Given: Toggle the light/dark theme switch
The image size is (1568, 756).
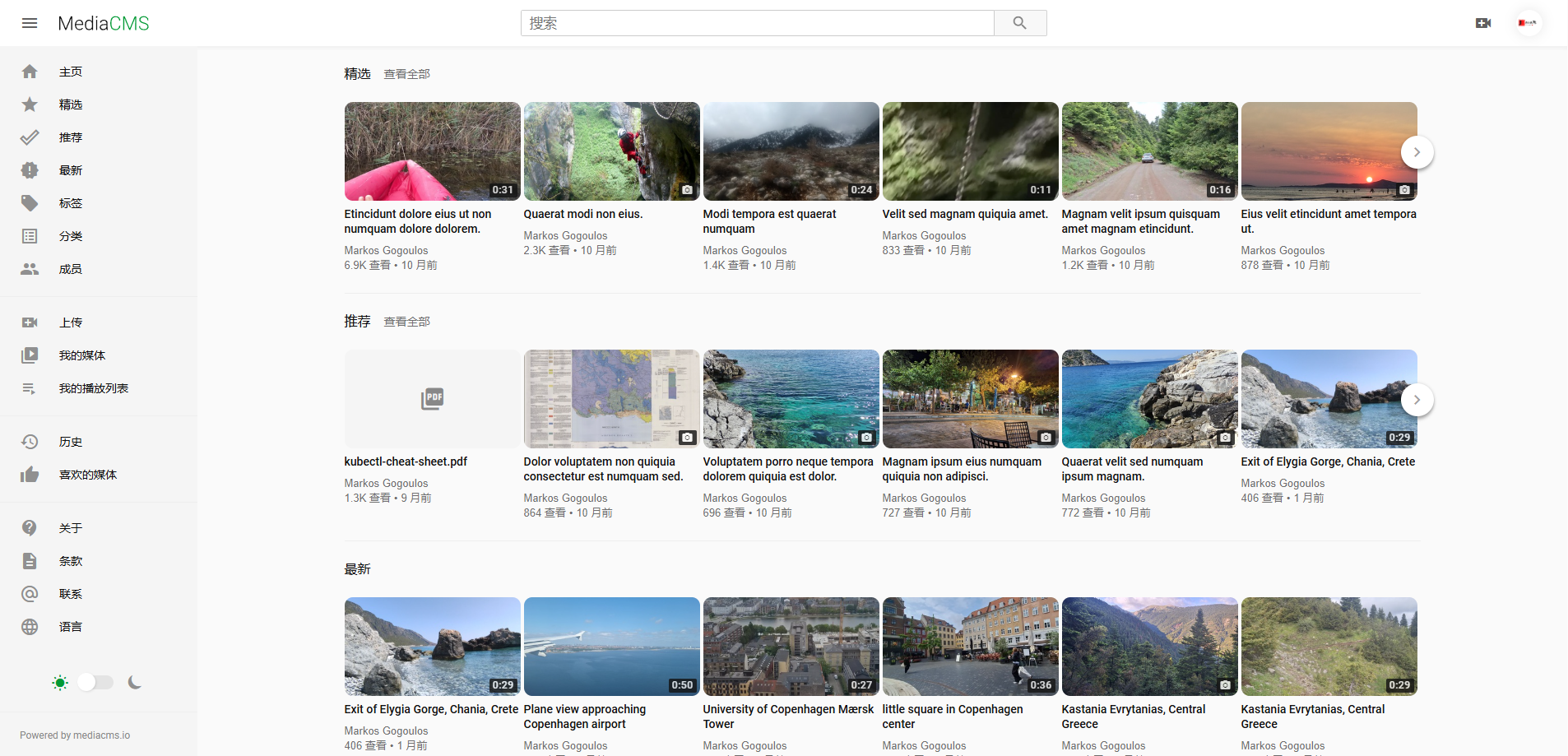Looking at the screenshot, I should point(95,683).
